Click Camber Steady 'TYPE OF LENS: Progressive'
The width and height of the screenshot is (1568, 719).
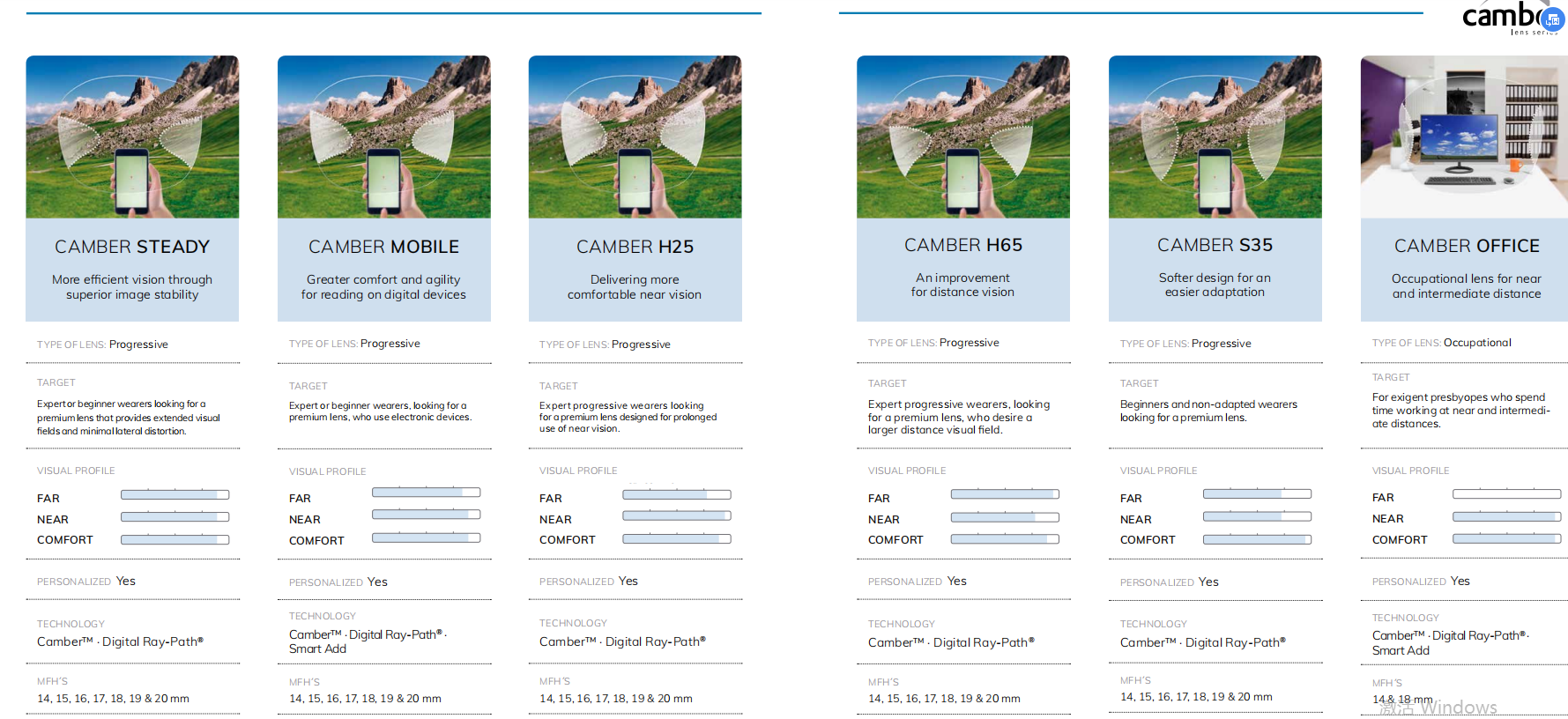pos(102,345)
